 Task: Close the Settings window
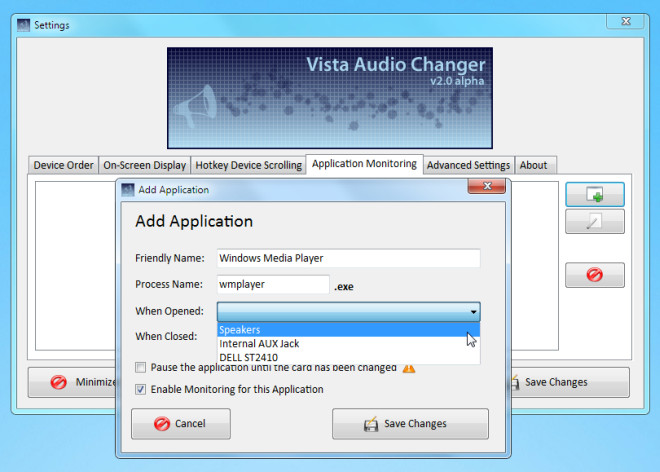point(625,21)
